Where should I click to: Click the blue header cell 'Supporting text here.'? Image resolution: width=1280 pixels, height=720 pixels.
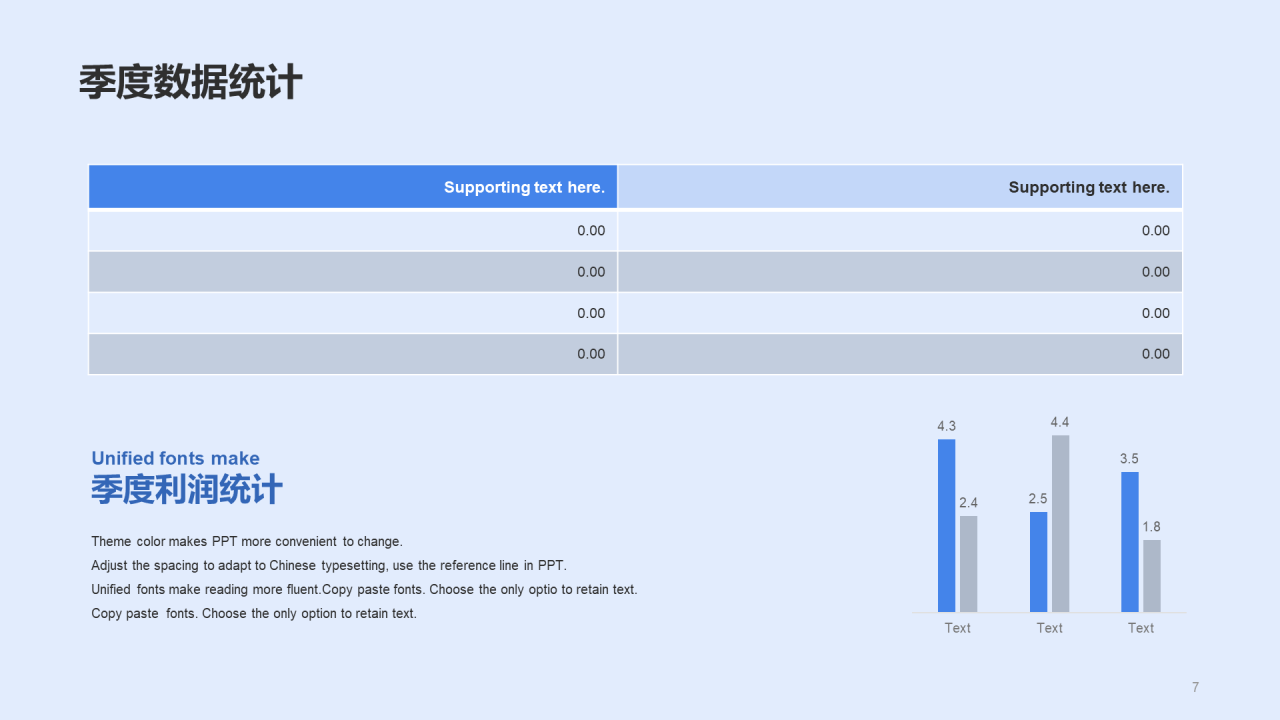(x=353, y=187)
